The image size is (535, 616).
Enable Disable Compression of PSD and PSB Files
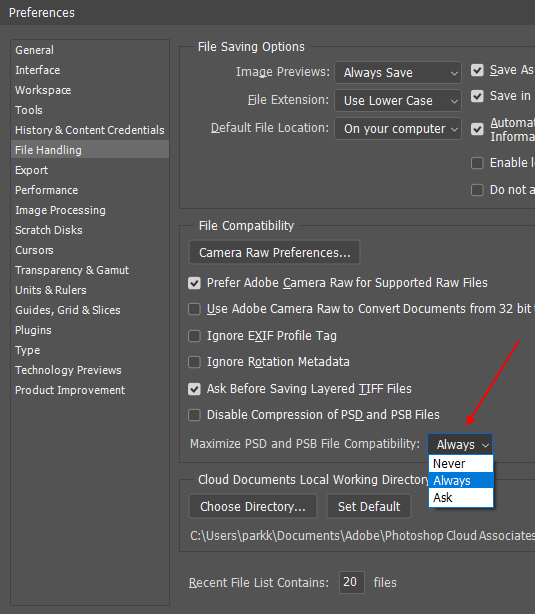[194, 415]
